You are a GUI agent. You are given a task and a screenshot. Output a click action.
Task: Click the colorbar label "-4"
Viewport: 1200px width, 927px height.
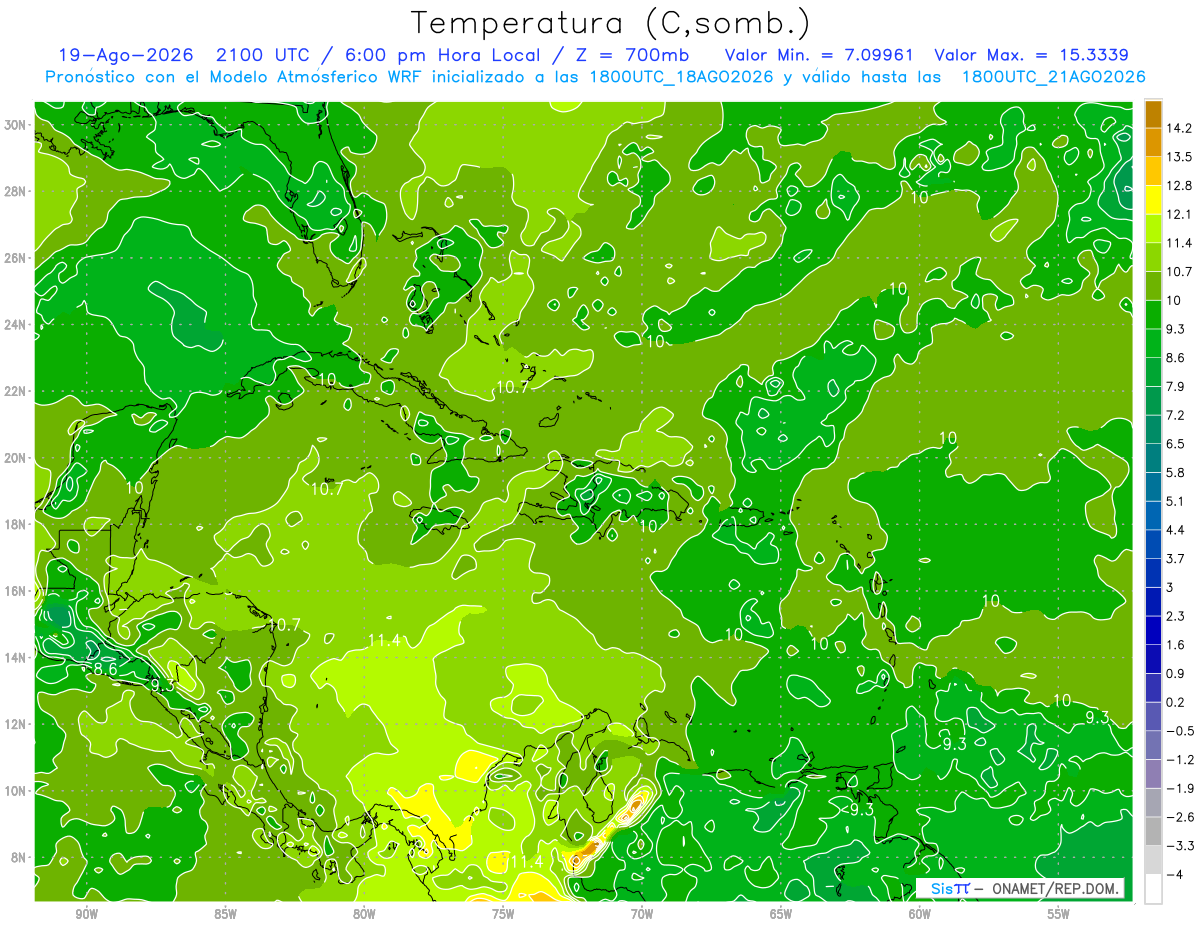tap(1174, 874)
